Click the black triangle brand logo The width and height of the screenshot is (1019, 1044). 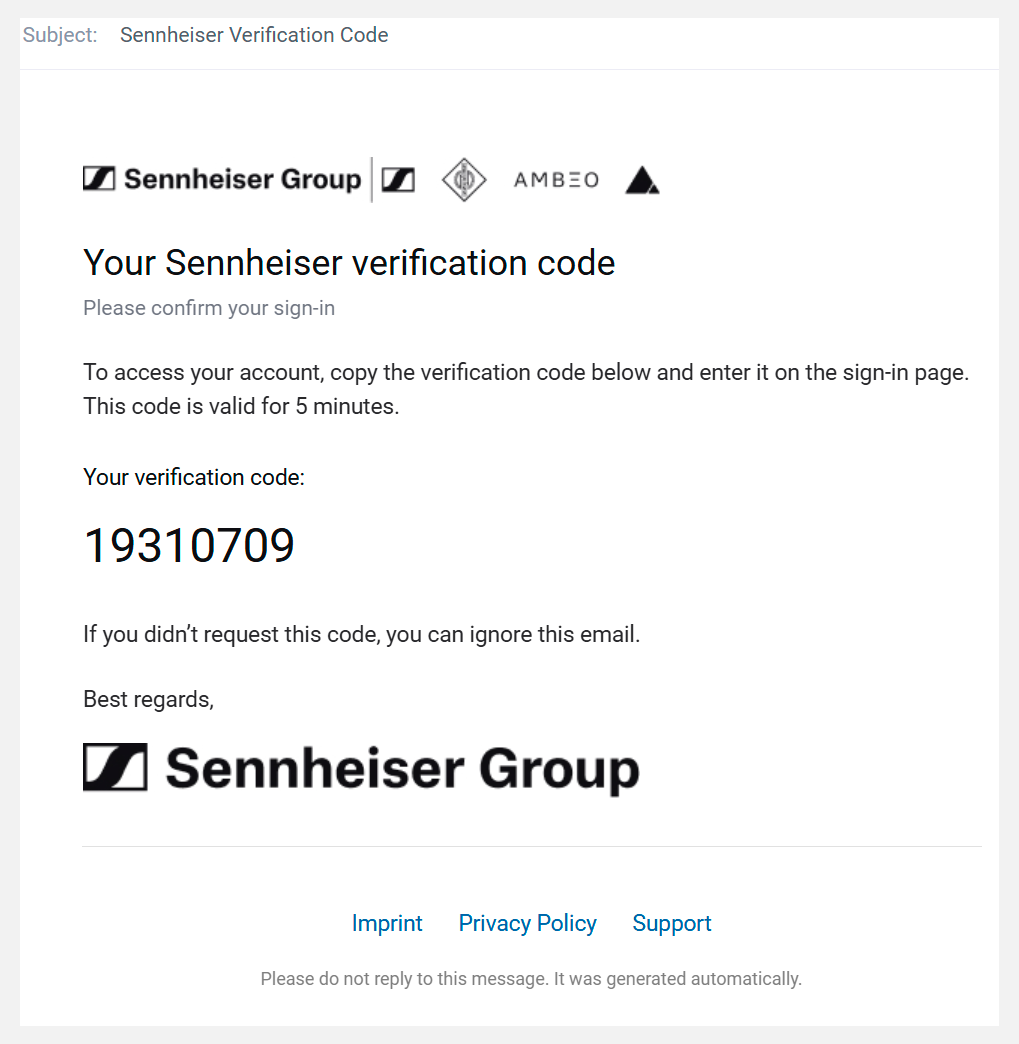tap(642, 180)
